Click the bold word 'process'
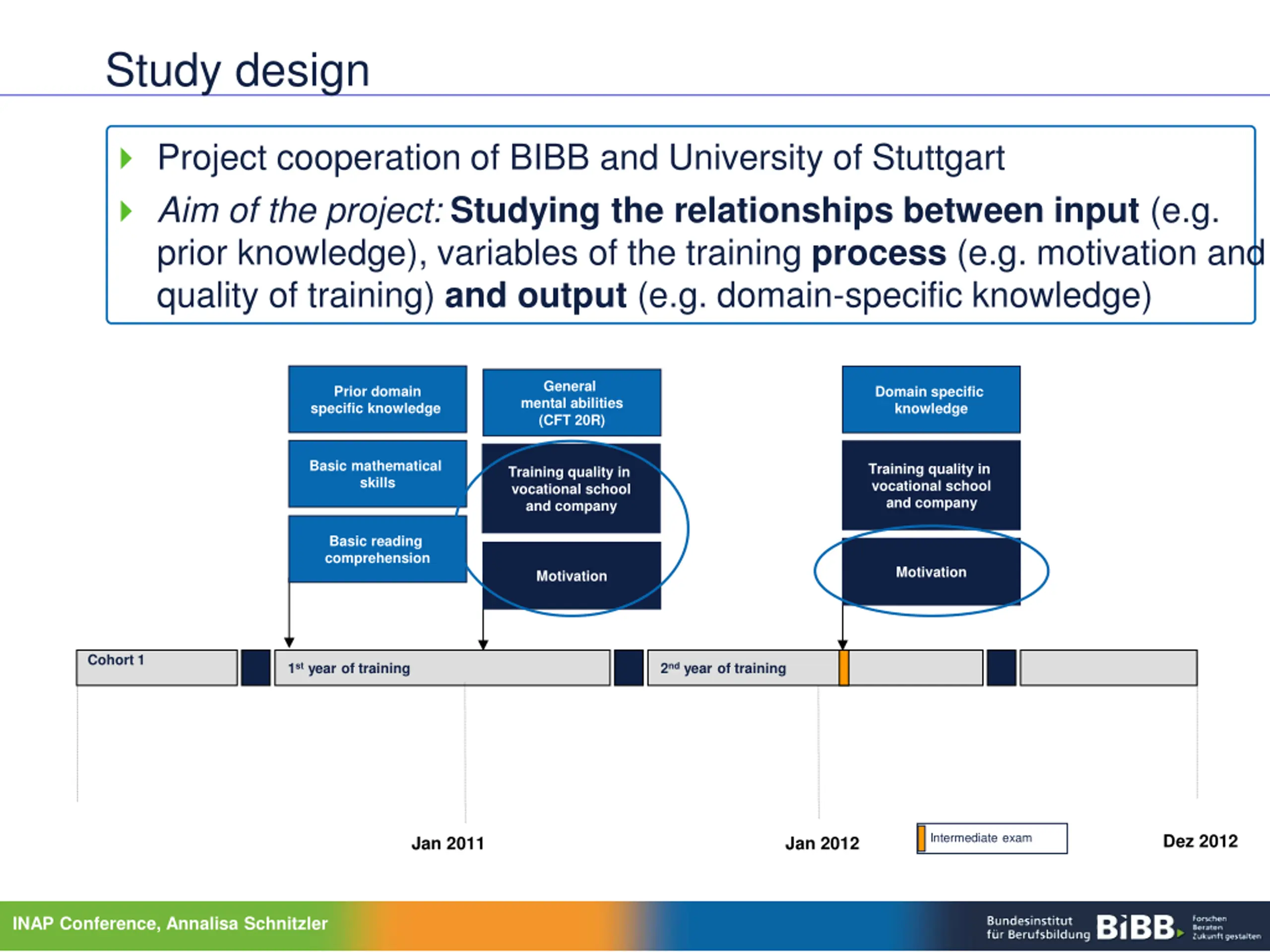Screen dimensions: 1270x952 [879, 253]
